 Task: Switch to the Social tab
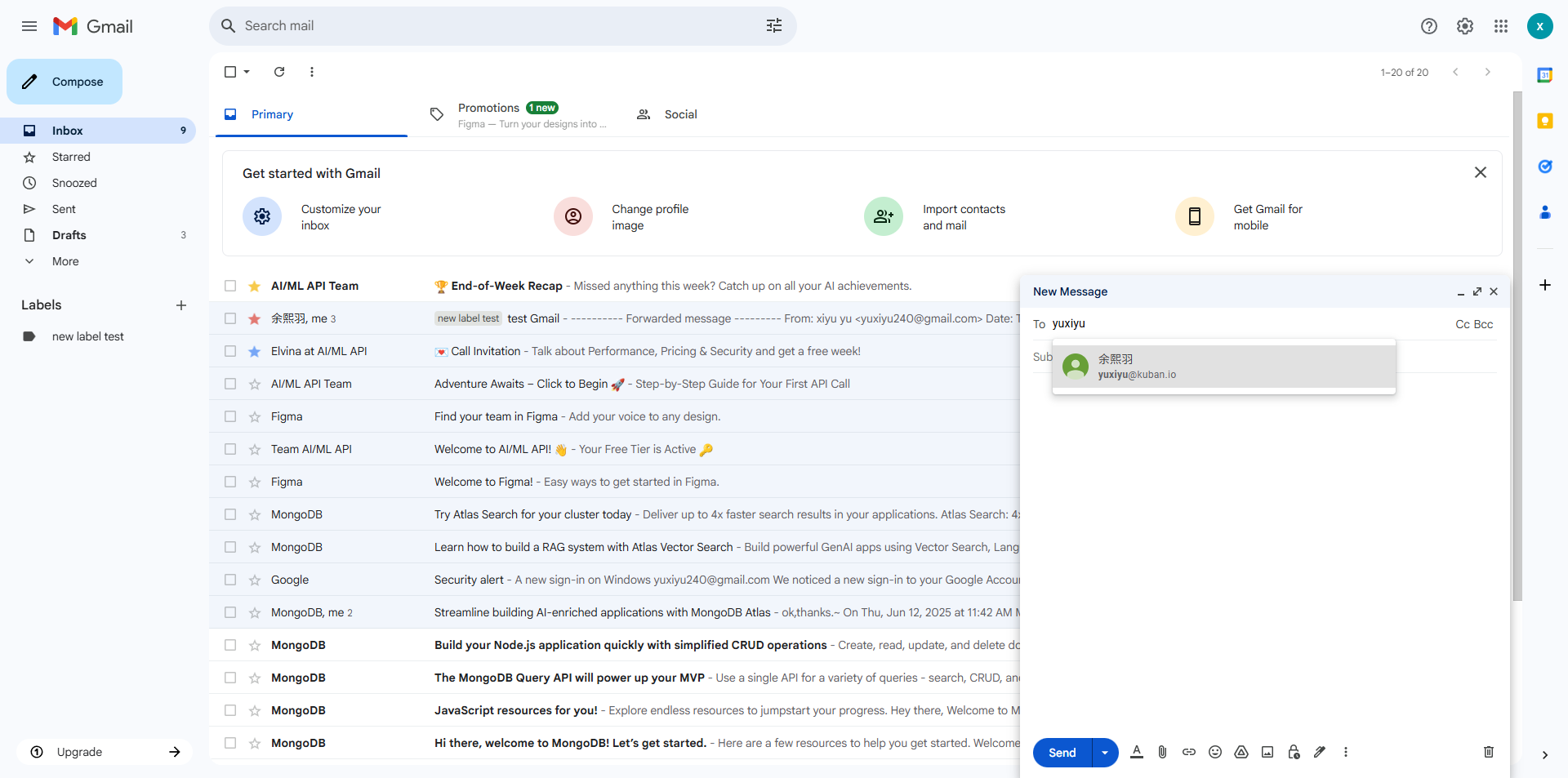725,114
